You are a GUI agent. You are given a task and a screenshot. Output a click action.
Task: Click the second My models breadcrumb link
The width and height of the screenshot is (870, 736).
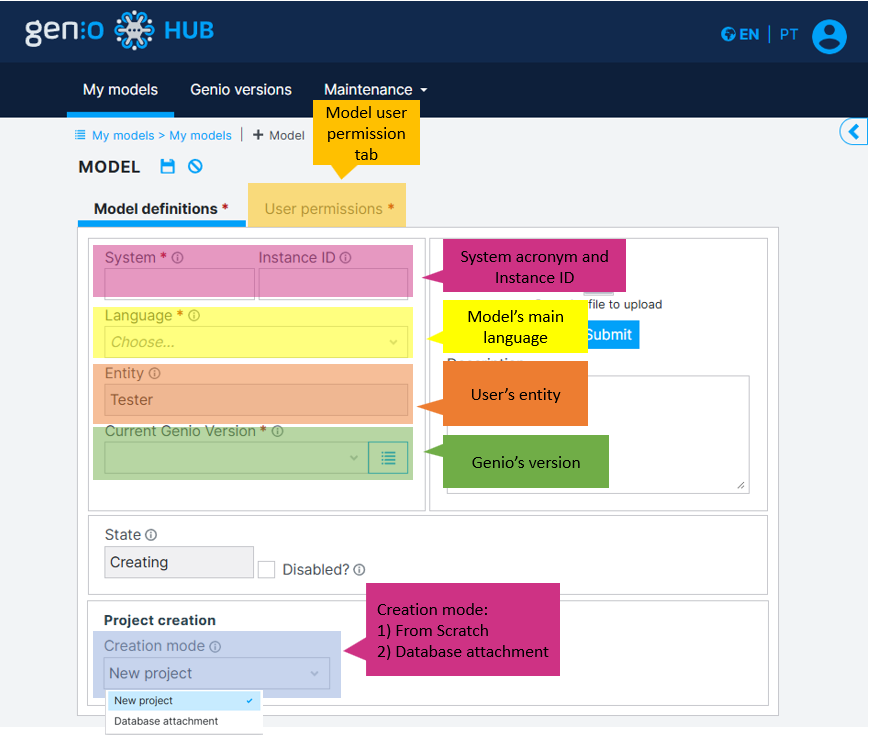click(x=200, y=135)
